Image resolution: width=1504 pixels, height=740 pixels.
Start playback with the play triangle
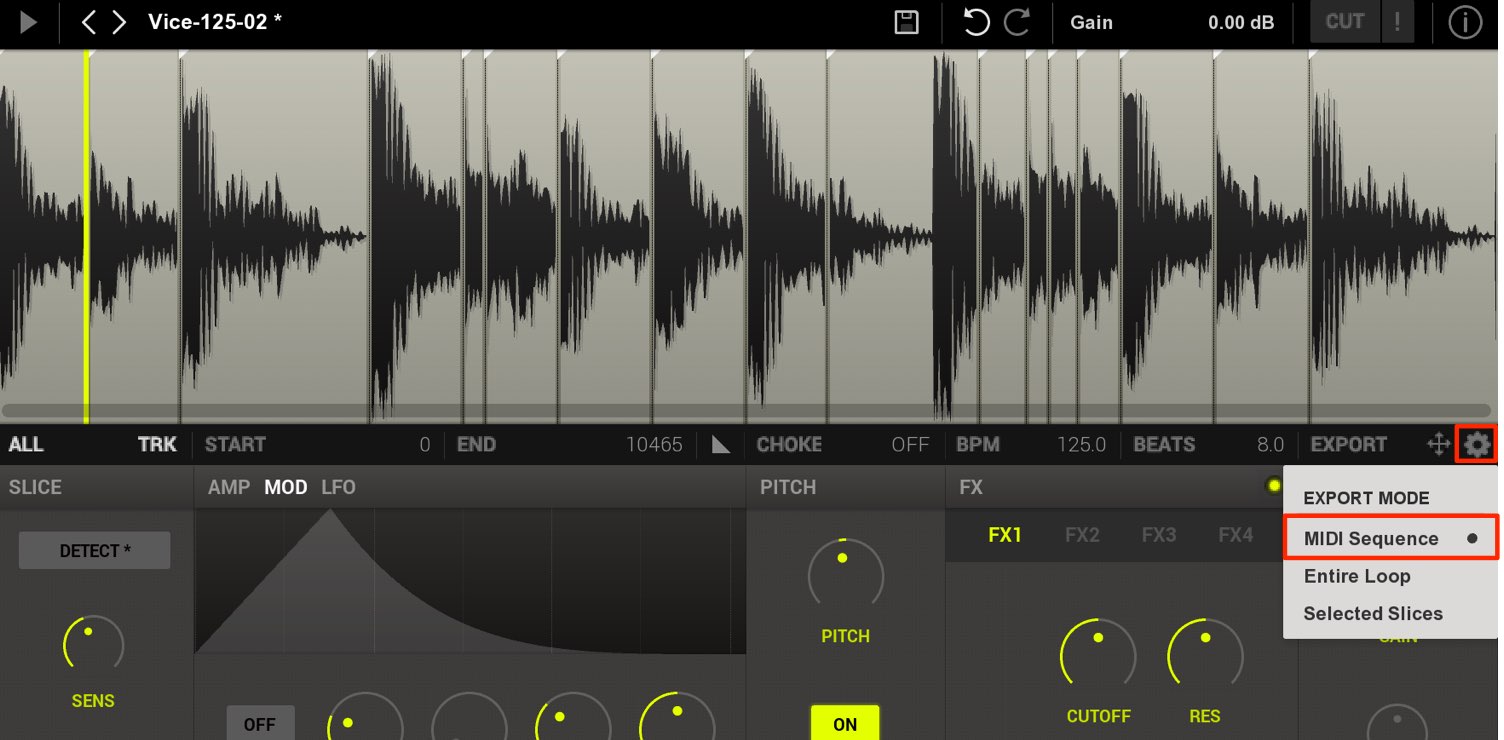click(28, 22)
